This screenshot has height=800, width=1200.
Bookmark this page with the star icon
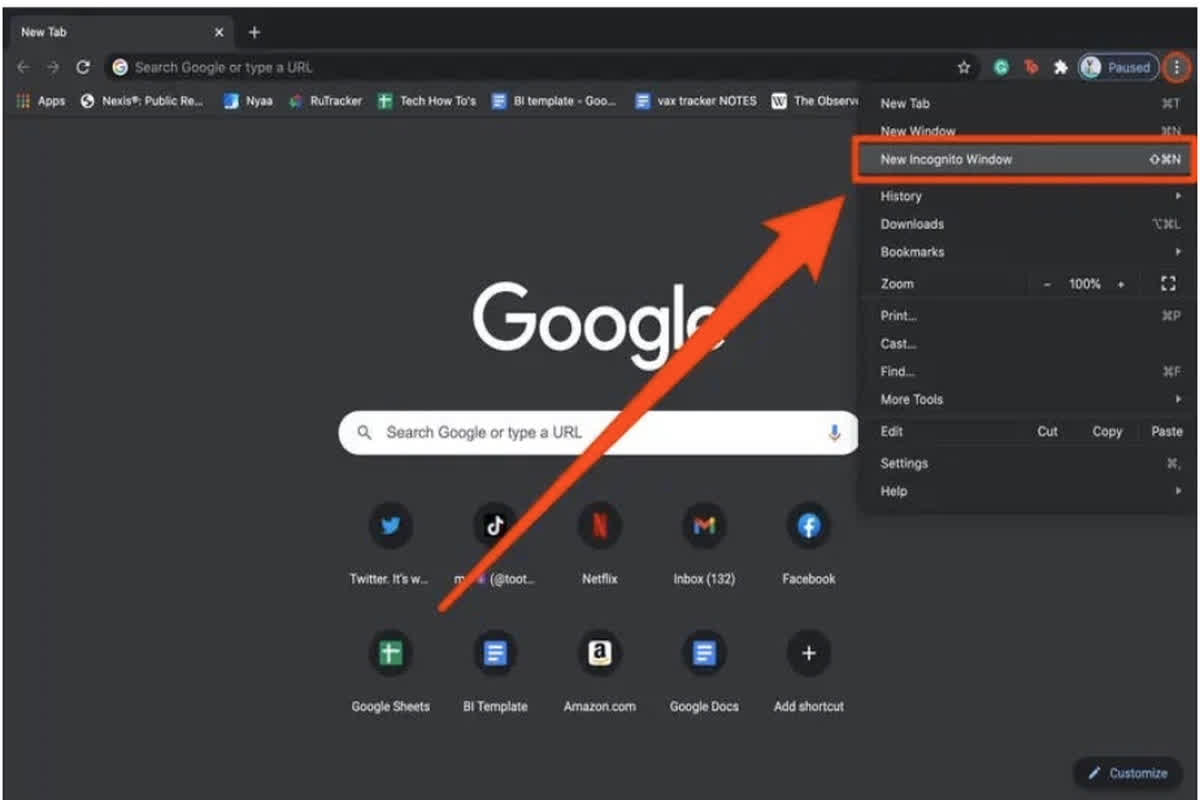[x=963, y=67]
